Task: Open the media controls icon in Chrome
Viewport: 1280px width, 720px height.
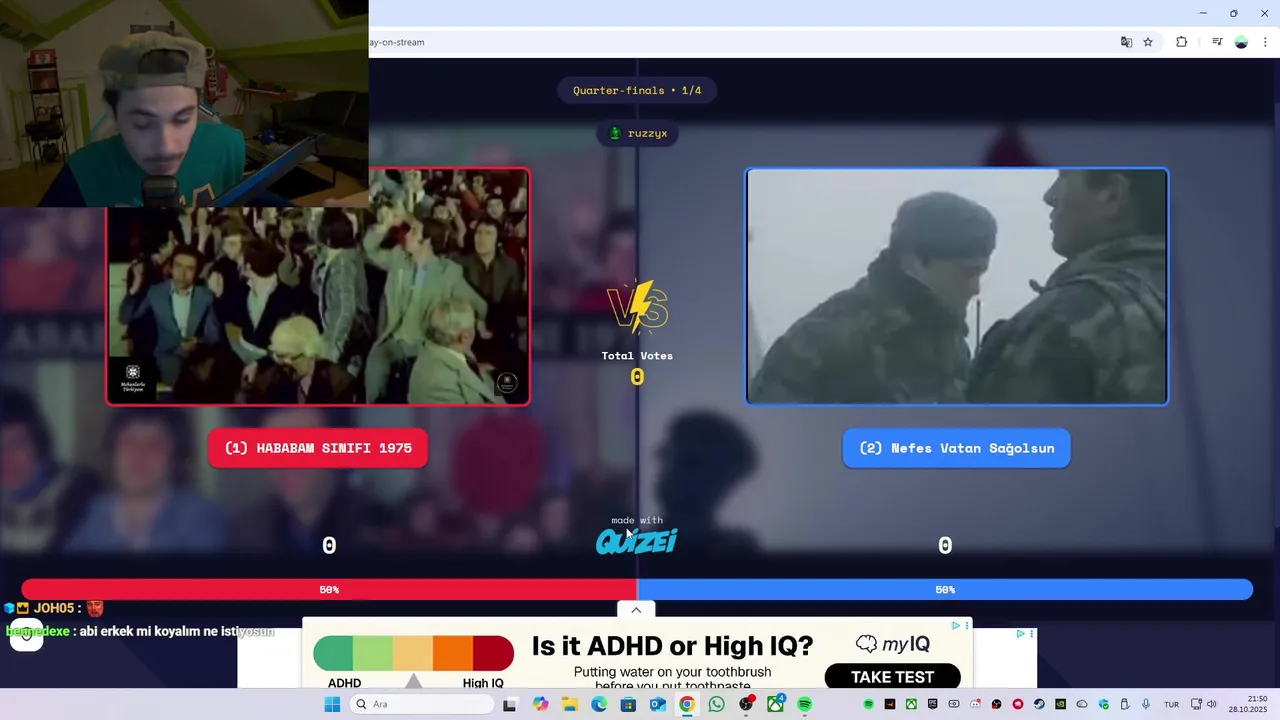Action: [1217, 42]
